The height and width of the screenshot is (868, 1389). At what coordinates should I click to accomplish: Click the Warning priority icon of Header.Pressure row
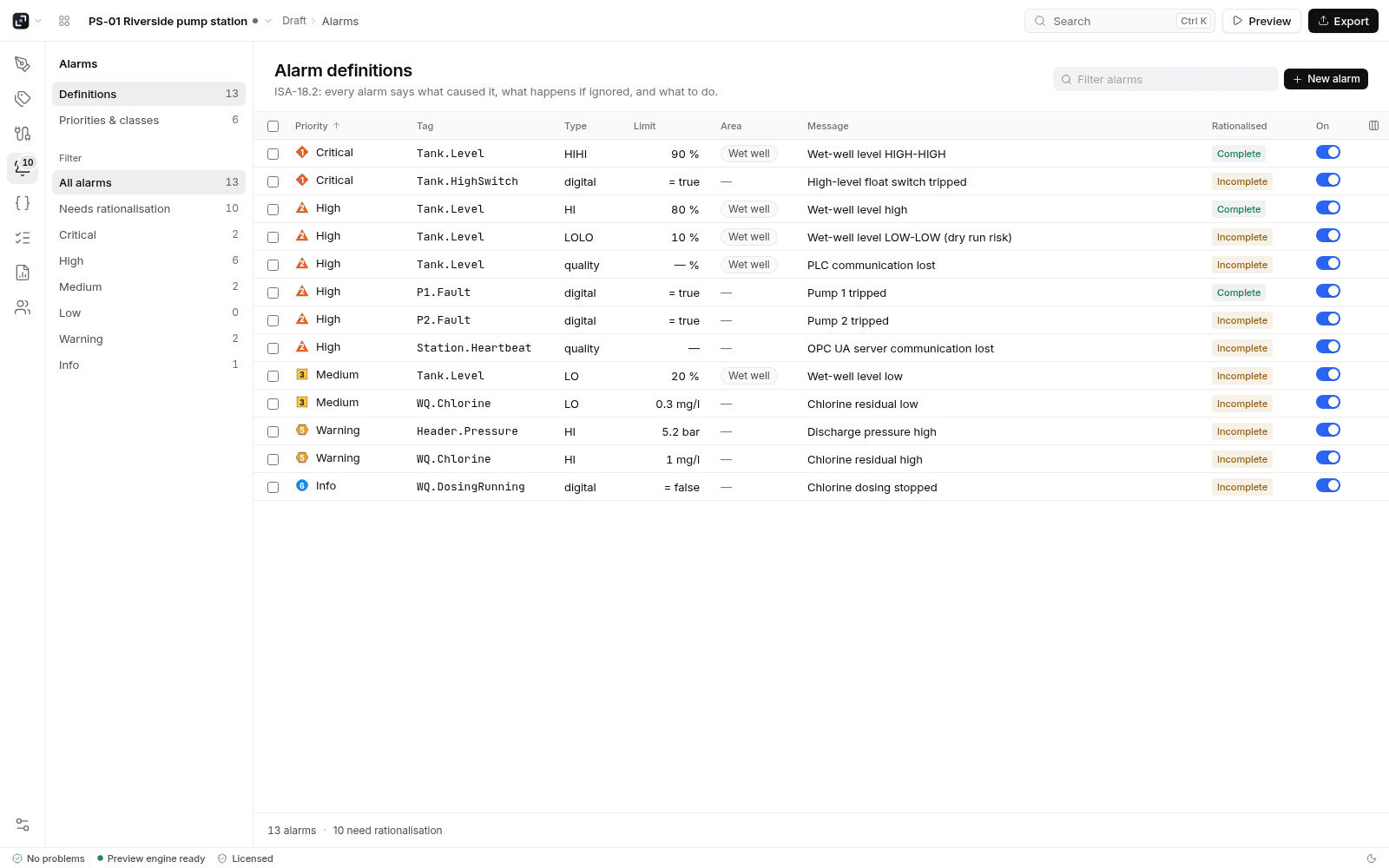(302, 430)
